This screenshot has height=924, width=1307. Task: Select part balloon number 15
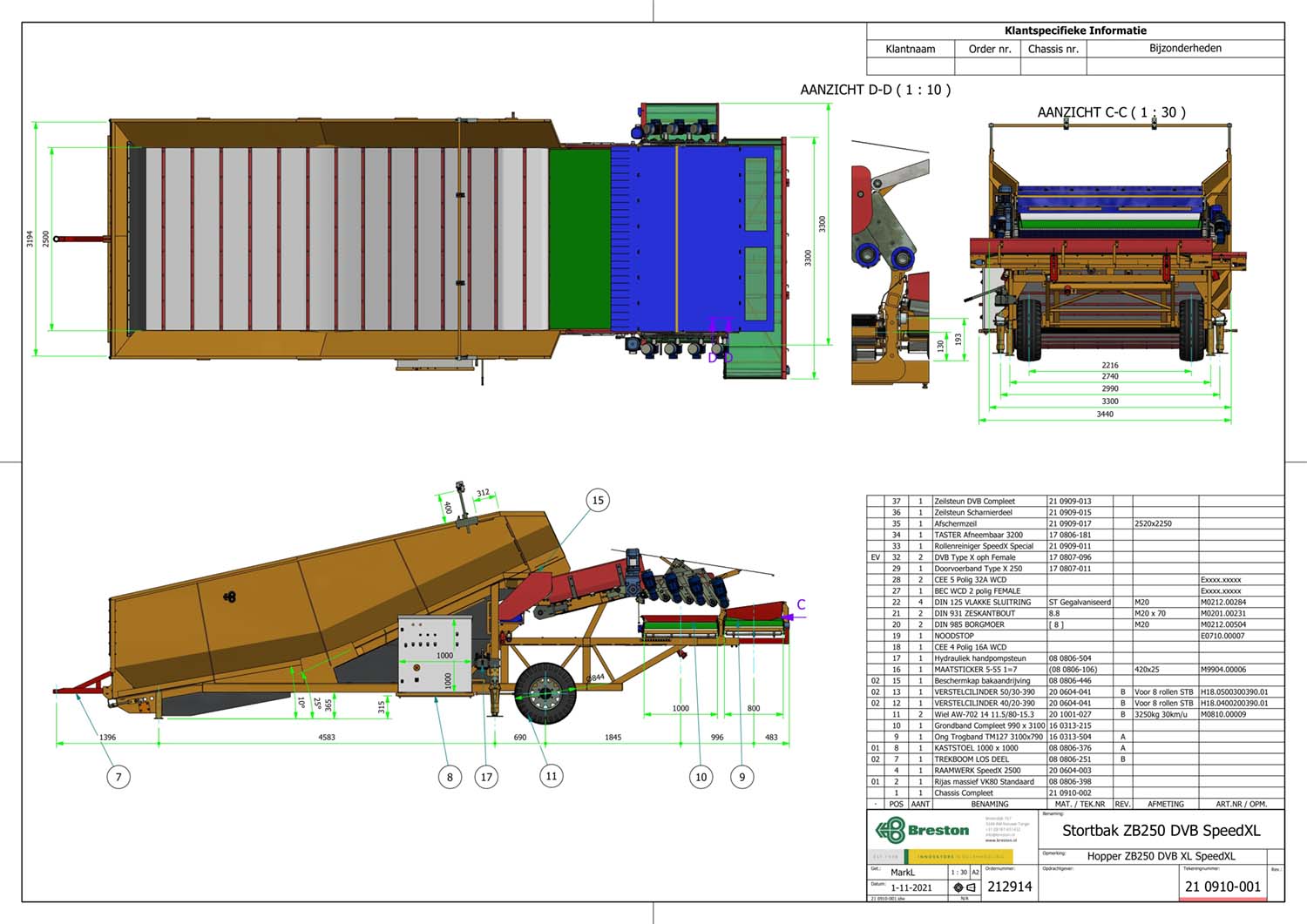pyautogui.click(x=598, y=500)
